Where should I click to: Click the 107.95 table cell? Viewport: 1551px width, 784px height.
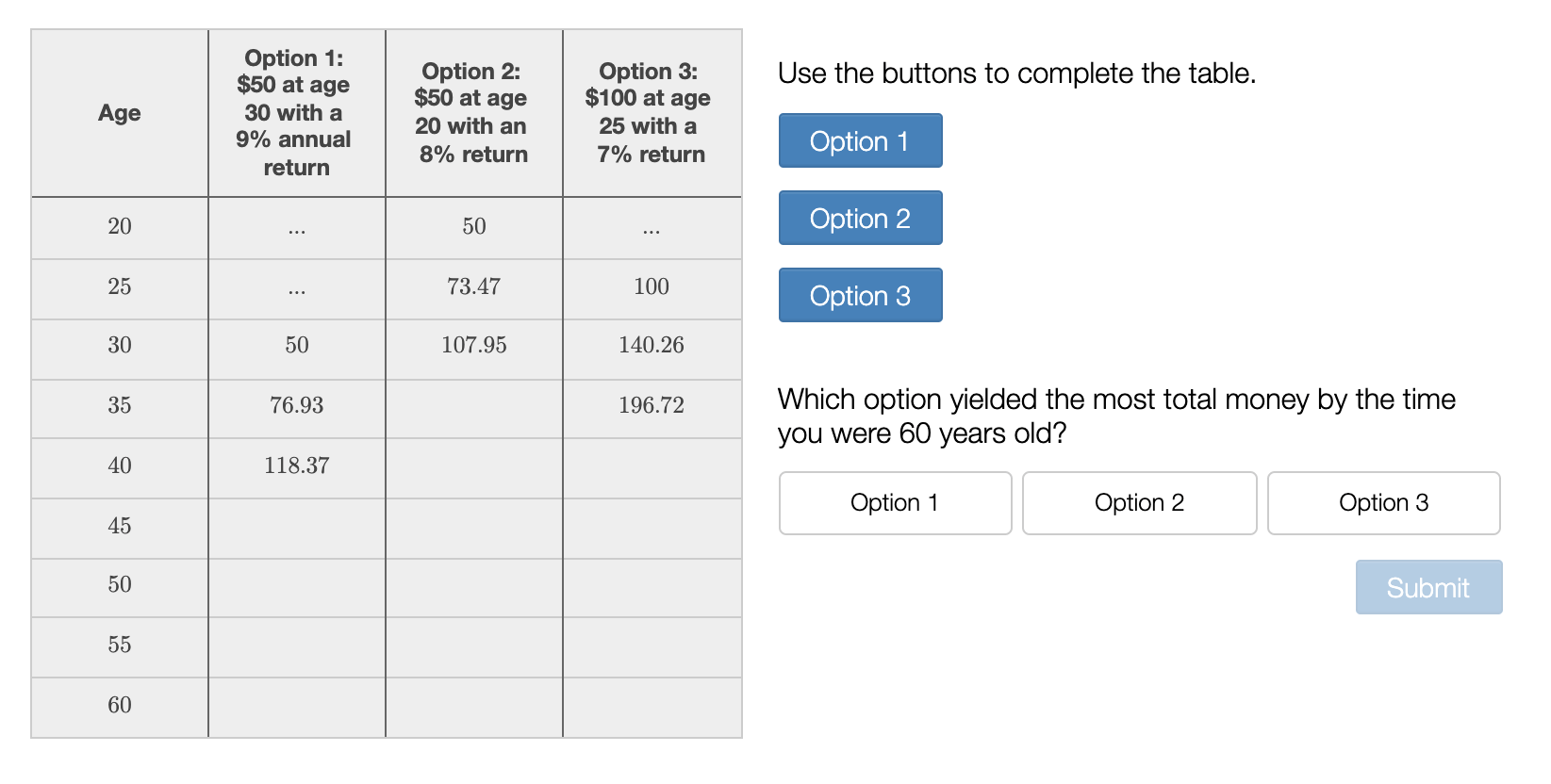pos(473,345)
